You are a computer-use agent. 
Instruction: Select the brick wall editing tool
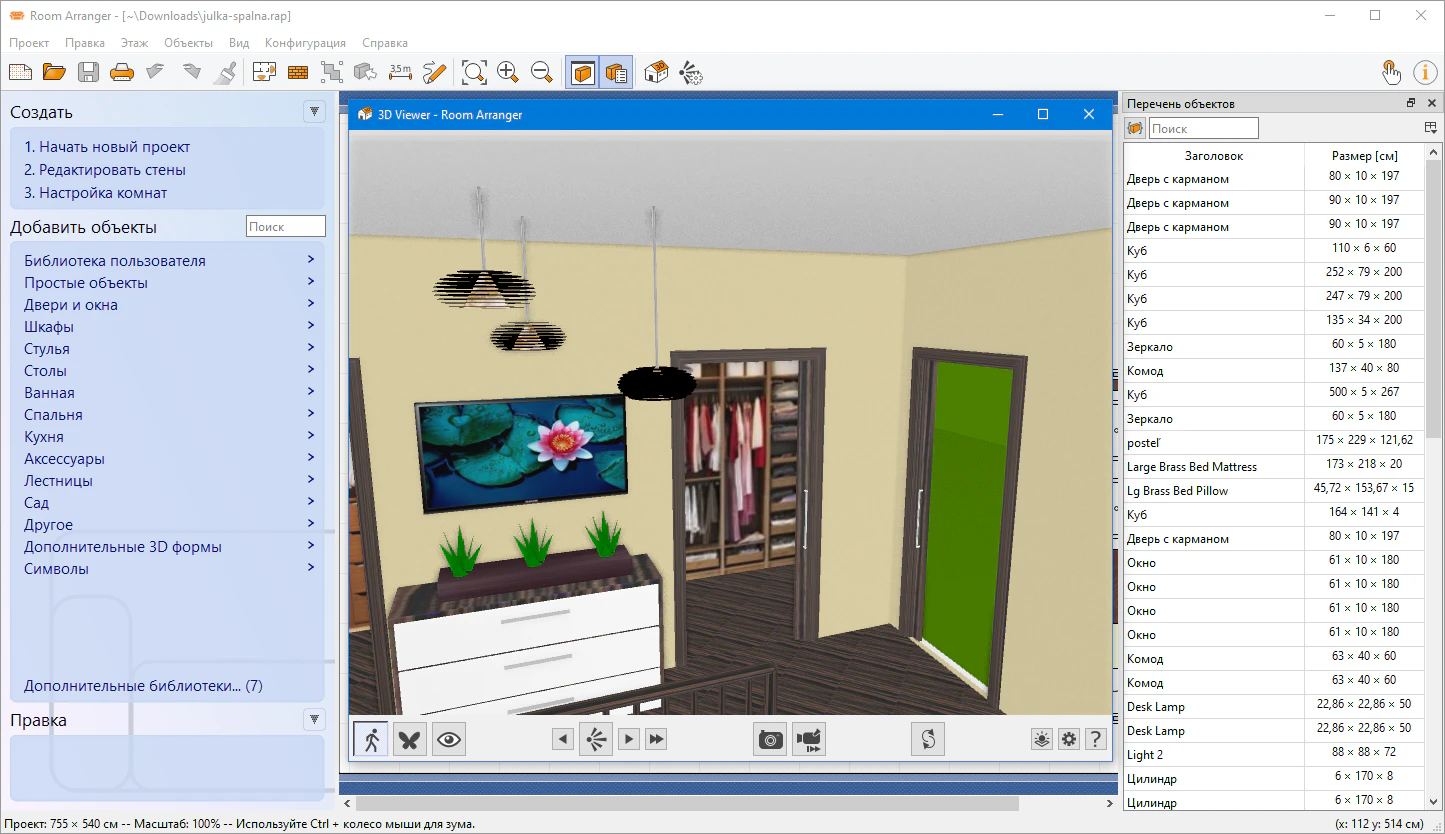(x=297, y=72)
